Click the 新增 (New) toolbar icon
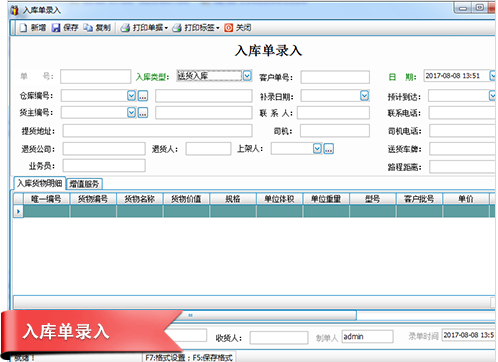Viewport: 498px width, 362px height. tap(23, 28)
